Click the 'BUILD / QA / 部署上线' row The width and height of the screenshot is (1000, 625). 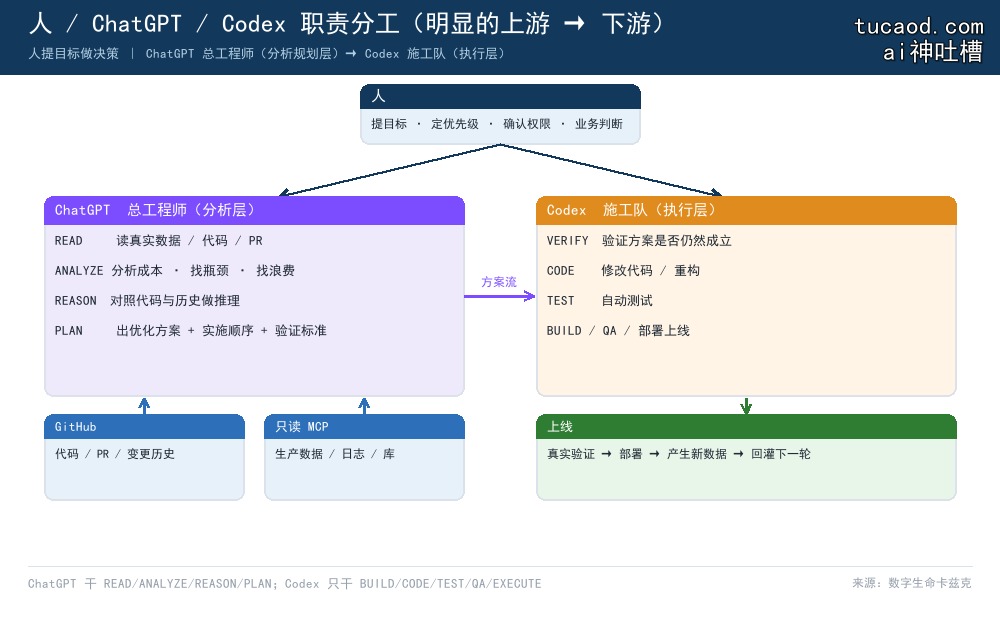(617, 330)
